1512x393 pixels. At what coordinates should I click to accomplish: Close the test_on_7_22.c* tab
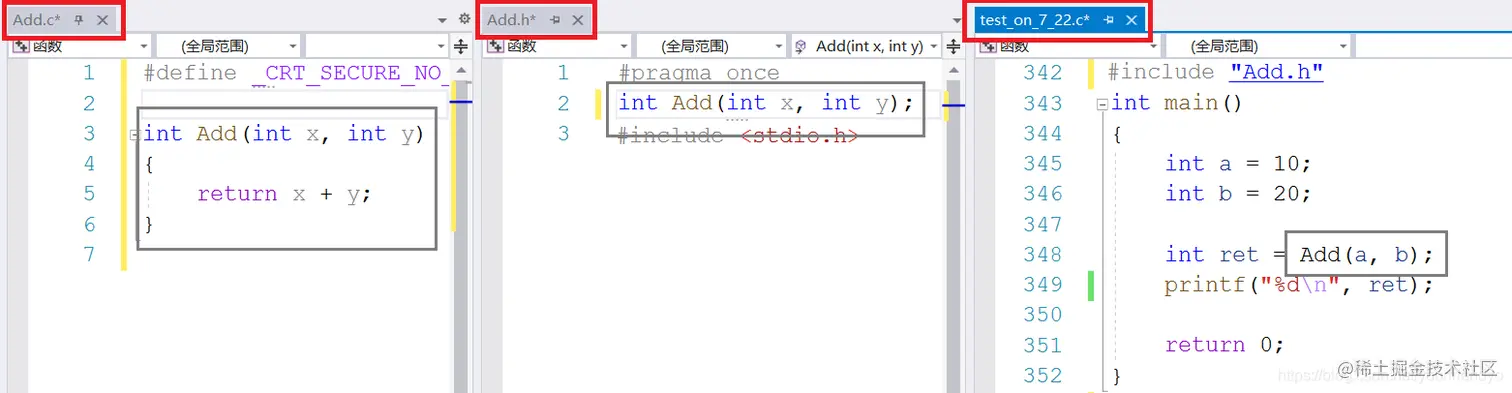[1132, 20]
